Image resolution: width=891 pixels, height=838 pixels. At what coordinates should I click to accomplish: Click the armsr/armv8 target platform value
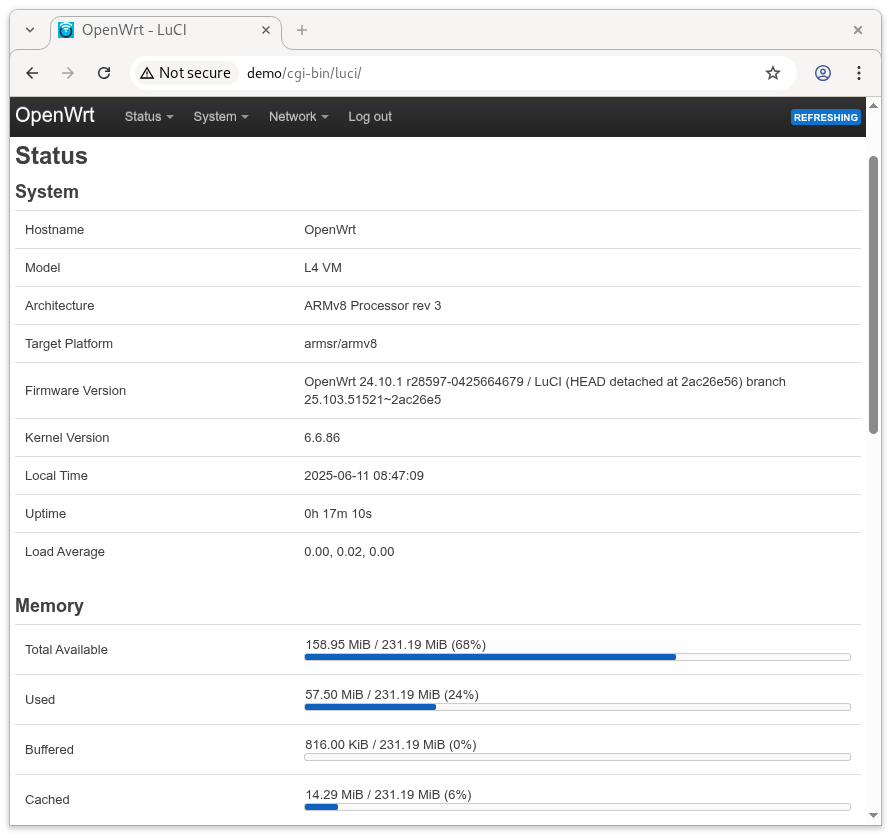point(340,344)
